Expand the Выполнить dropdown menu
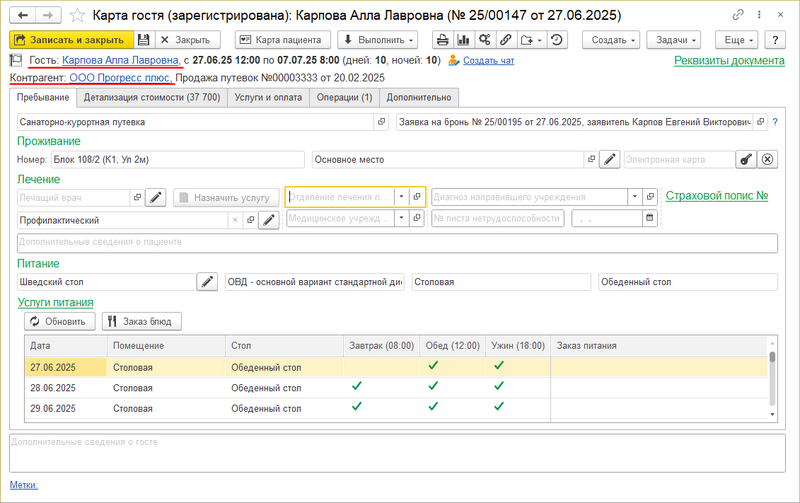The width and height of the screenshot is (800, 503). pos(380,40)
